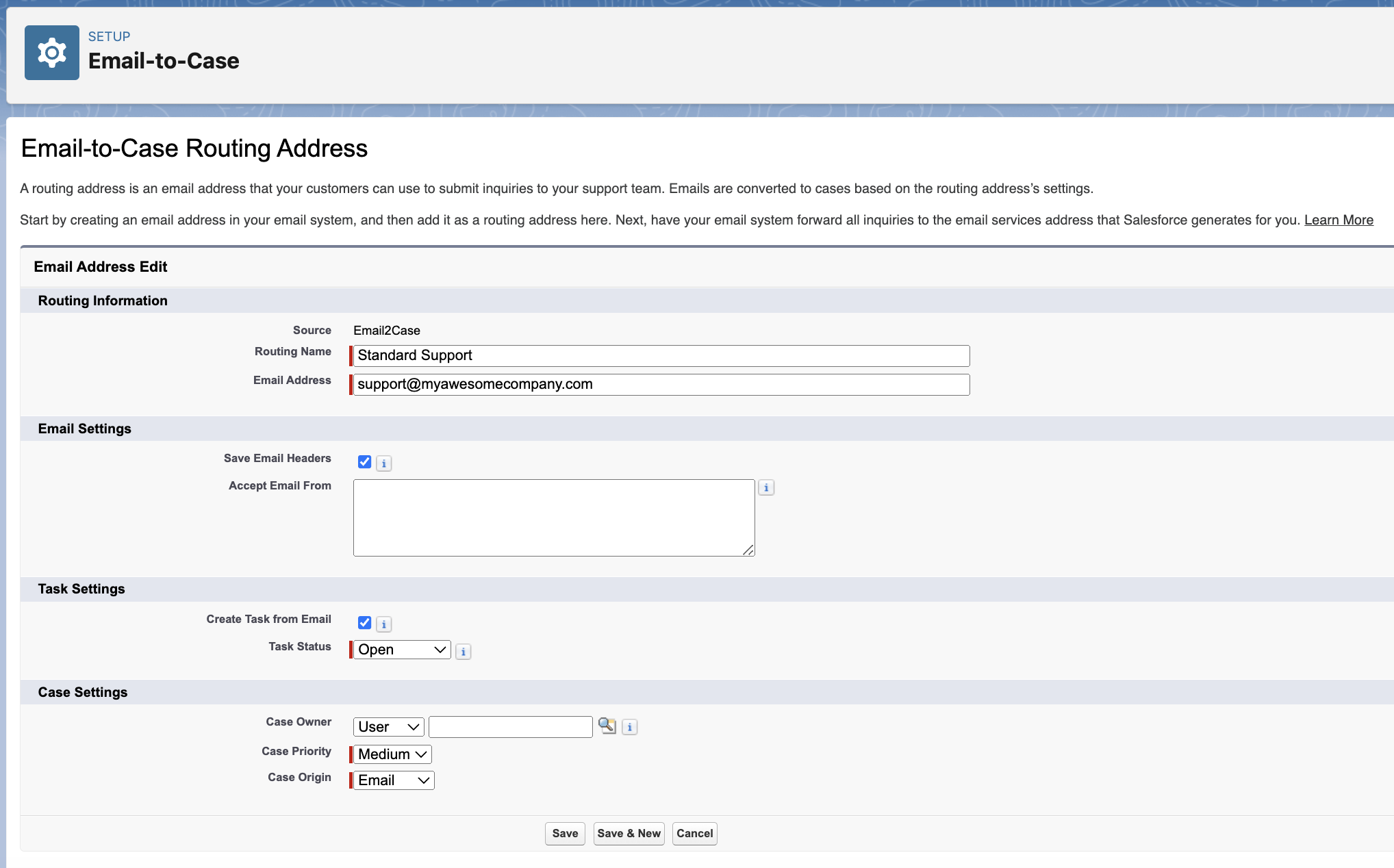Click the Save & New button
Image resolution: width=1394 pixels, height=868 pixels.
pyautogui.click(x=629, y=834)
